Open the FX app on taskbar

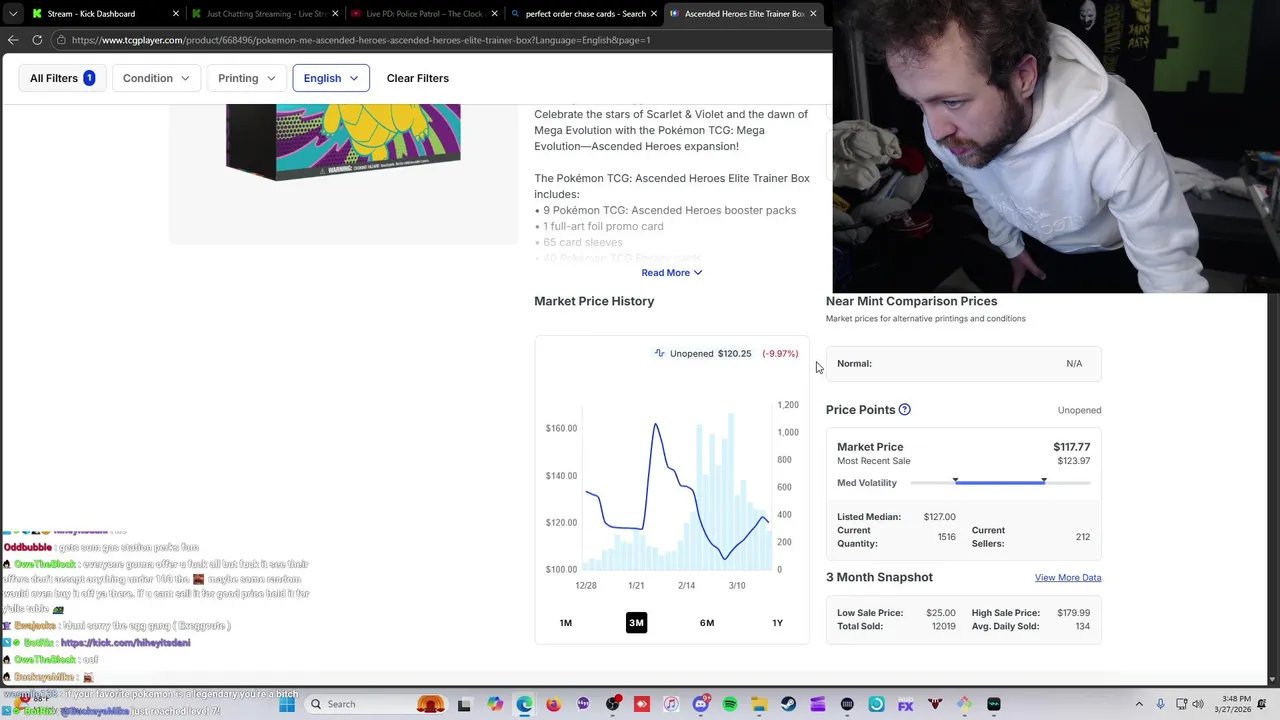906,704
